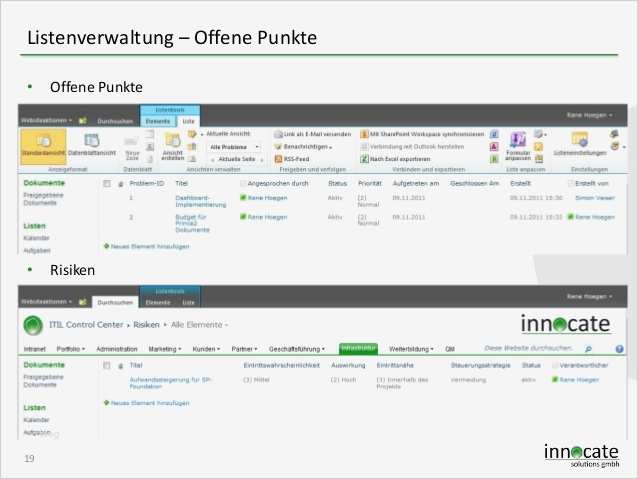638x479 pixels.
Task: Tick the select-all checkbox in the Risiken list
Action: click(107, 366)
